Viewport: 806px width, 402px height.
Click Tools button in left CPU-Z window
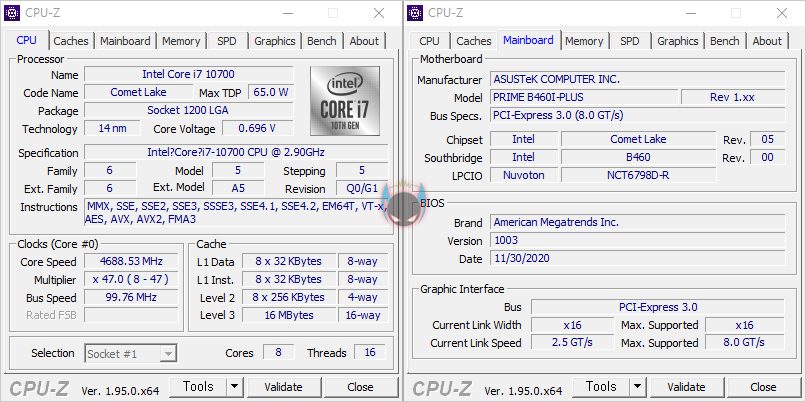click(x=198, y=387)
